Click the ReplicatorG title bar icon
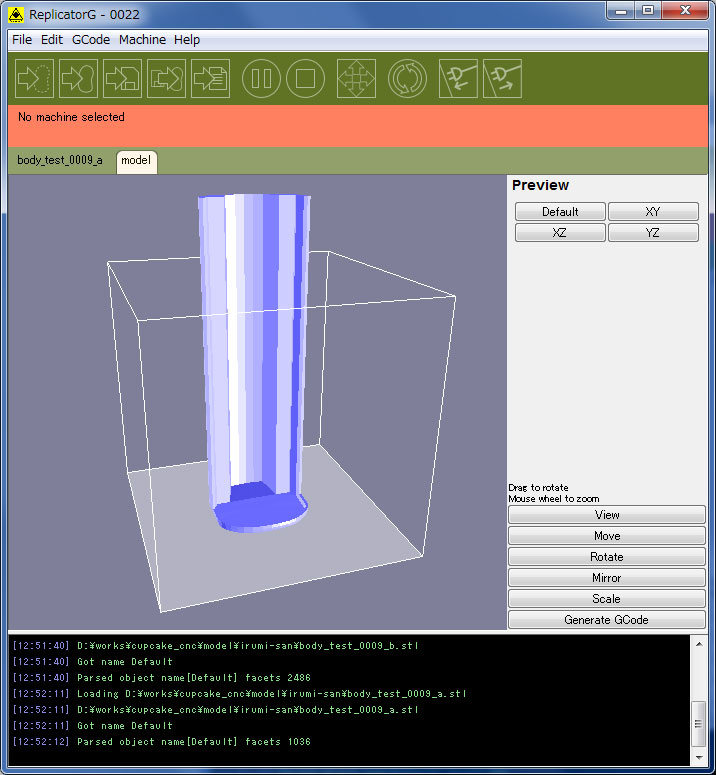This screenshot has width=716, height=775. [x=16, y=15]
